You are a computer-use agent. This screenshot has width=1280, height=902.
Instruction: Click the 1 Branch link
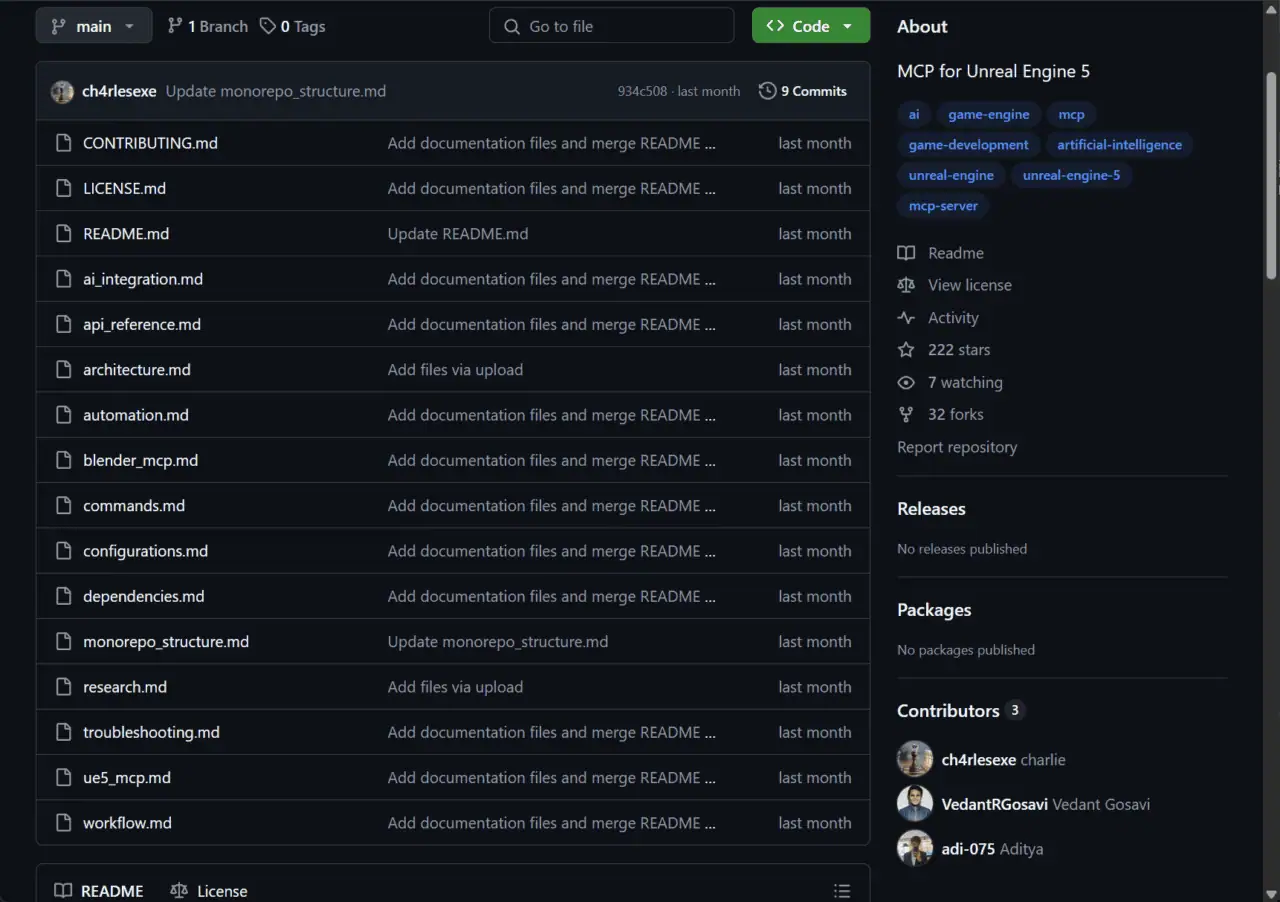207,26
